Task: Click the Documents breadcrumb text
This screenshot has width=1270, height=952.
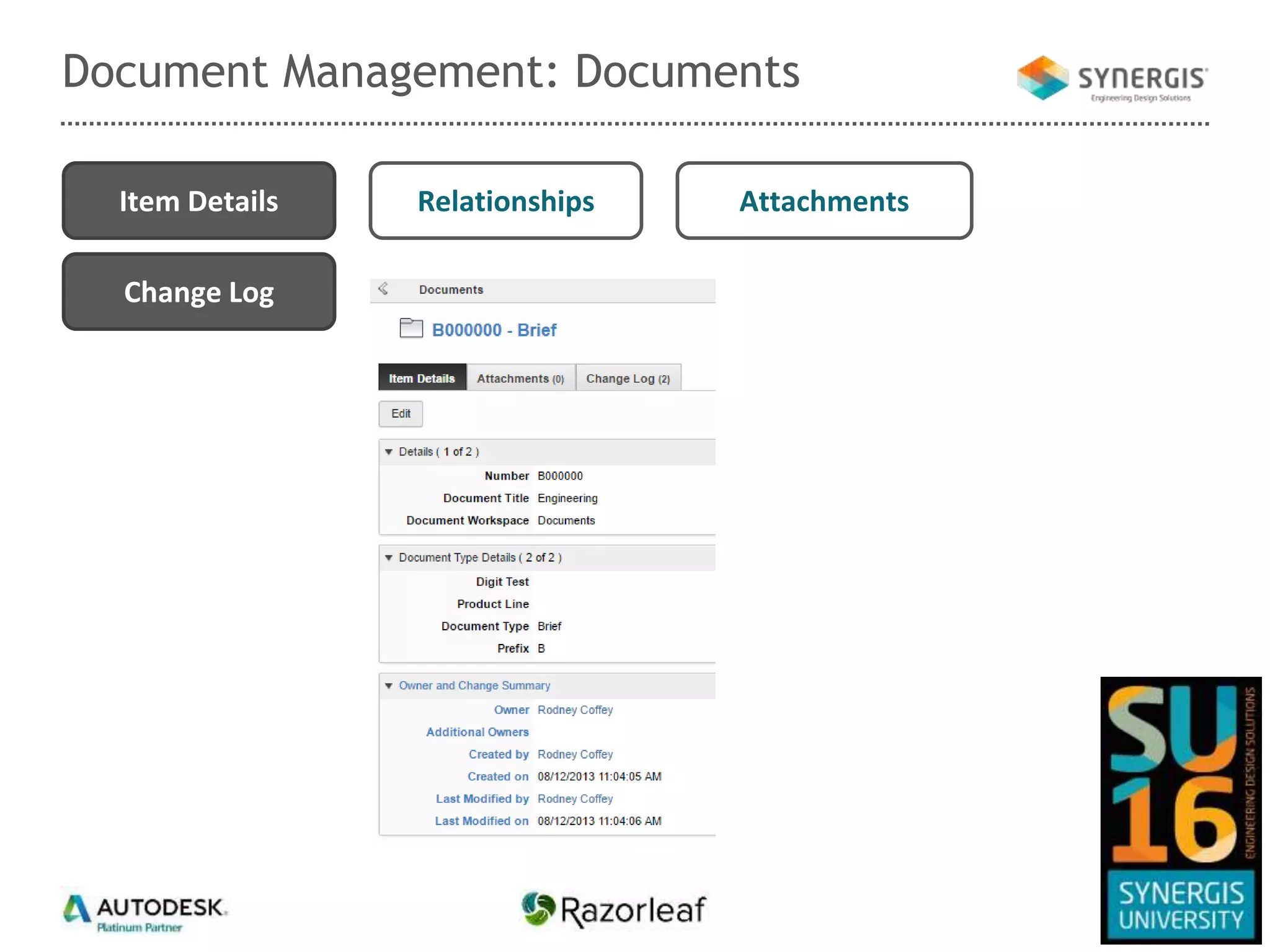Action: pos(451,289)
